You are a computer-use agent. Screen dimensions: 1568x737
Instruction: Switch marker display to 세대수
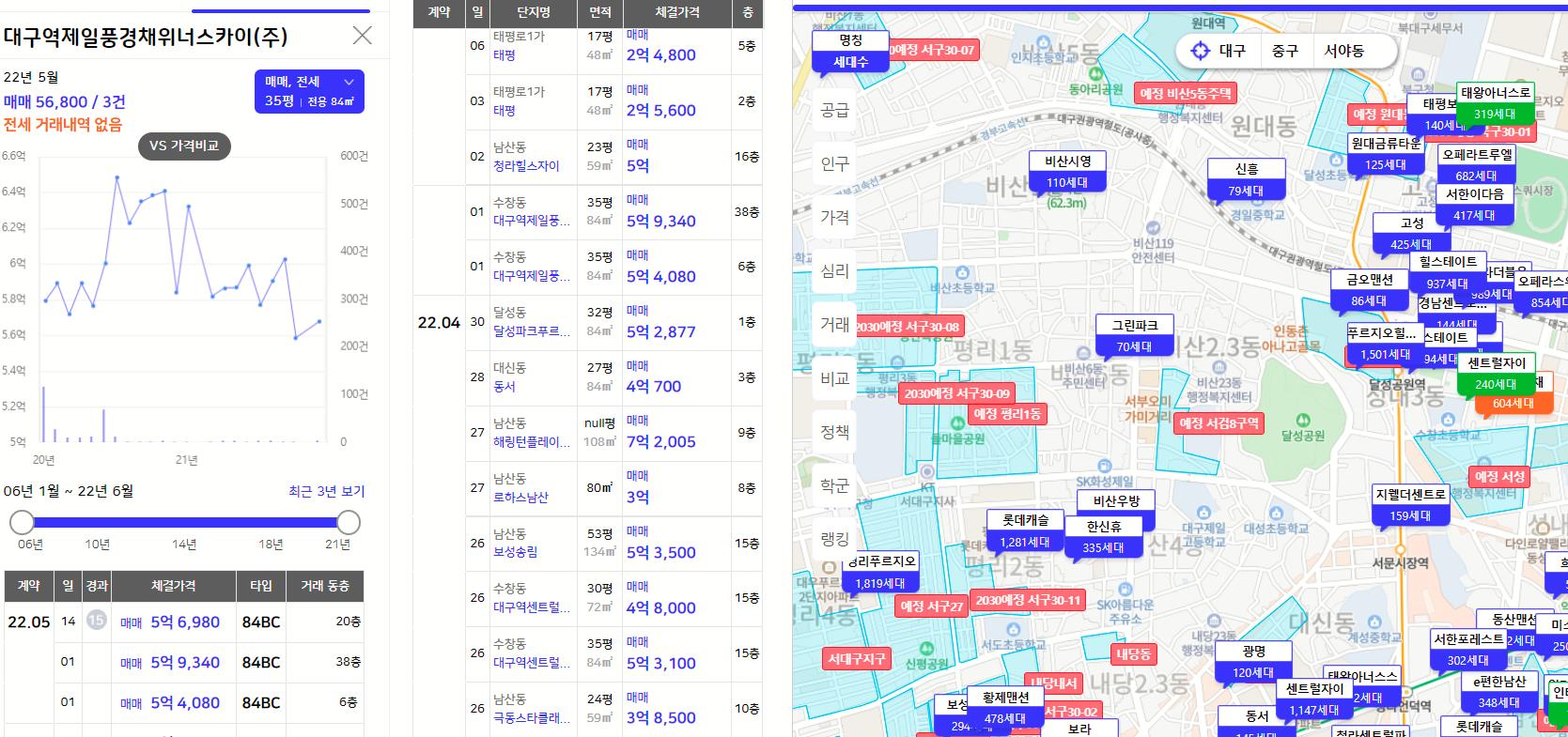(850, 62)
